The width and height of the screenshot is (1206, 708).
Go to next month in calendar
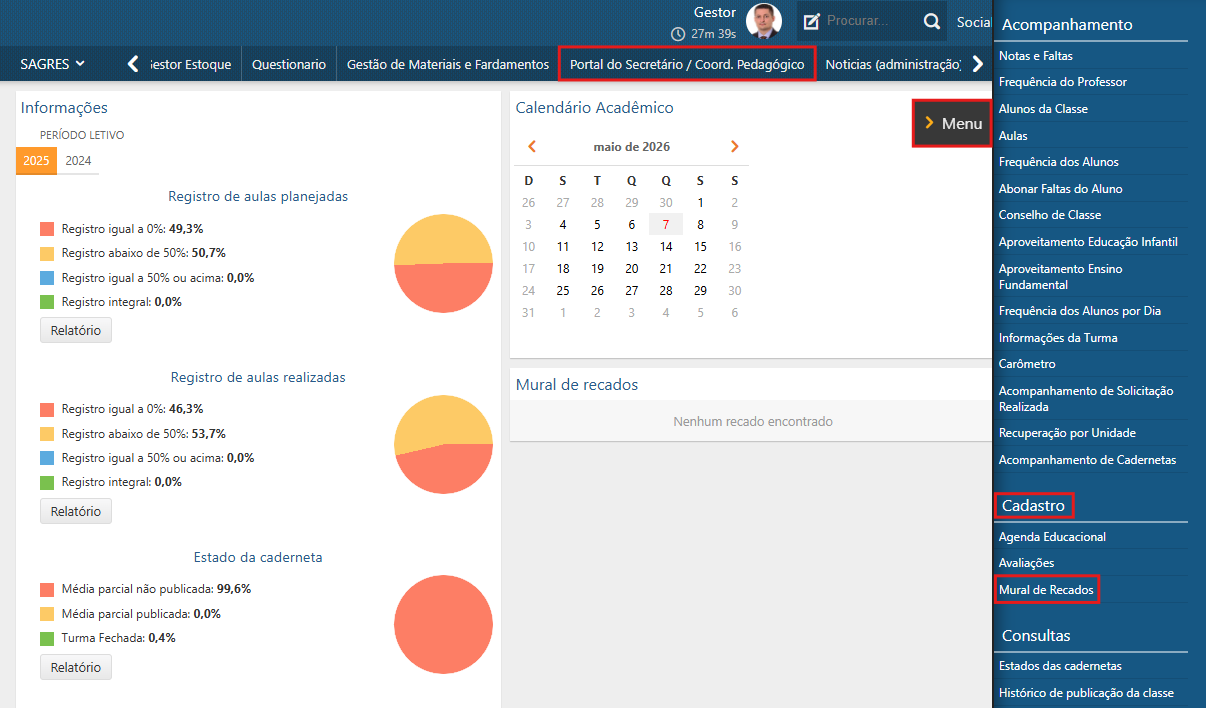coord(735,147)
